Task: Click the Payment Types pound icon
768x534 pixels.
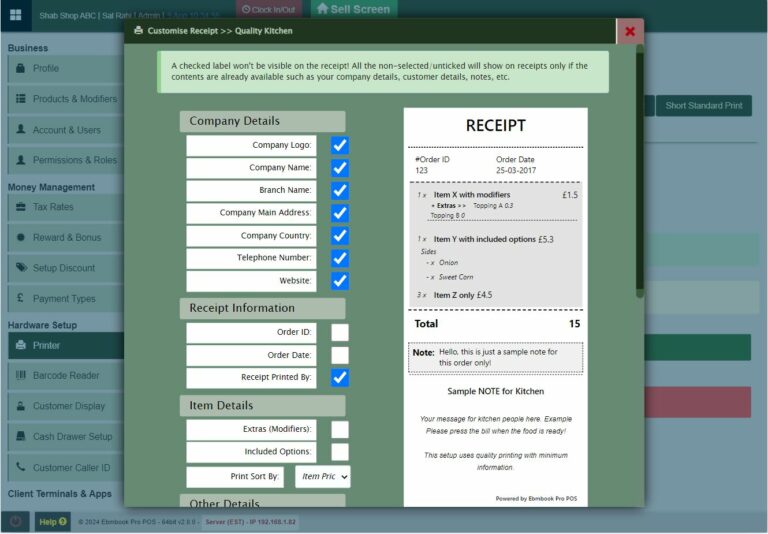Action: tap(21, 299)
